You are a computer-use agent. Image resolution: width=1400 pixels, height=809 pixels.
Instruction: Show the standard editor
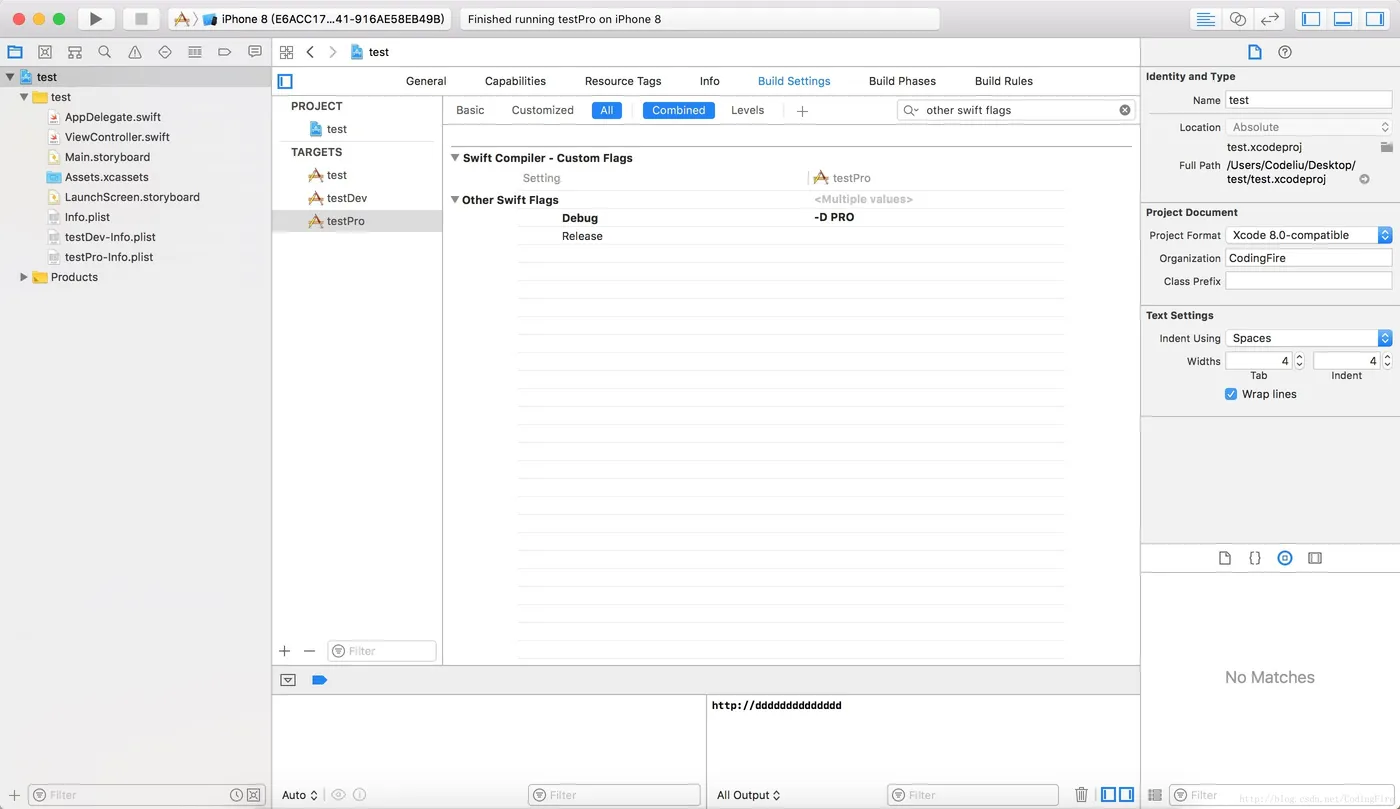pyautogui.click(x=1206, y=19)
